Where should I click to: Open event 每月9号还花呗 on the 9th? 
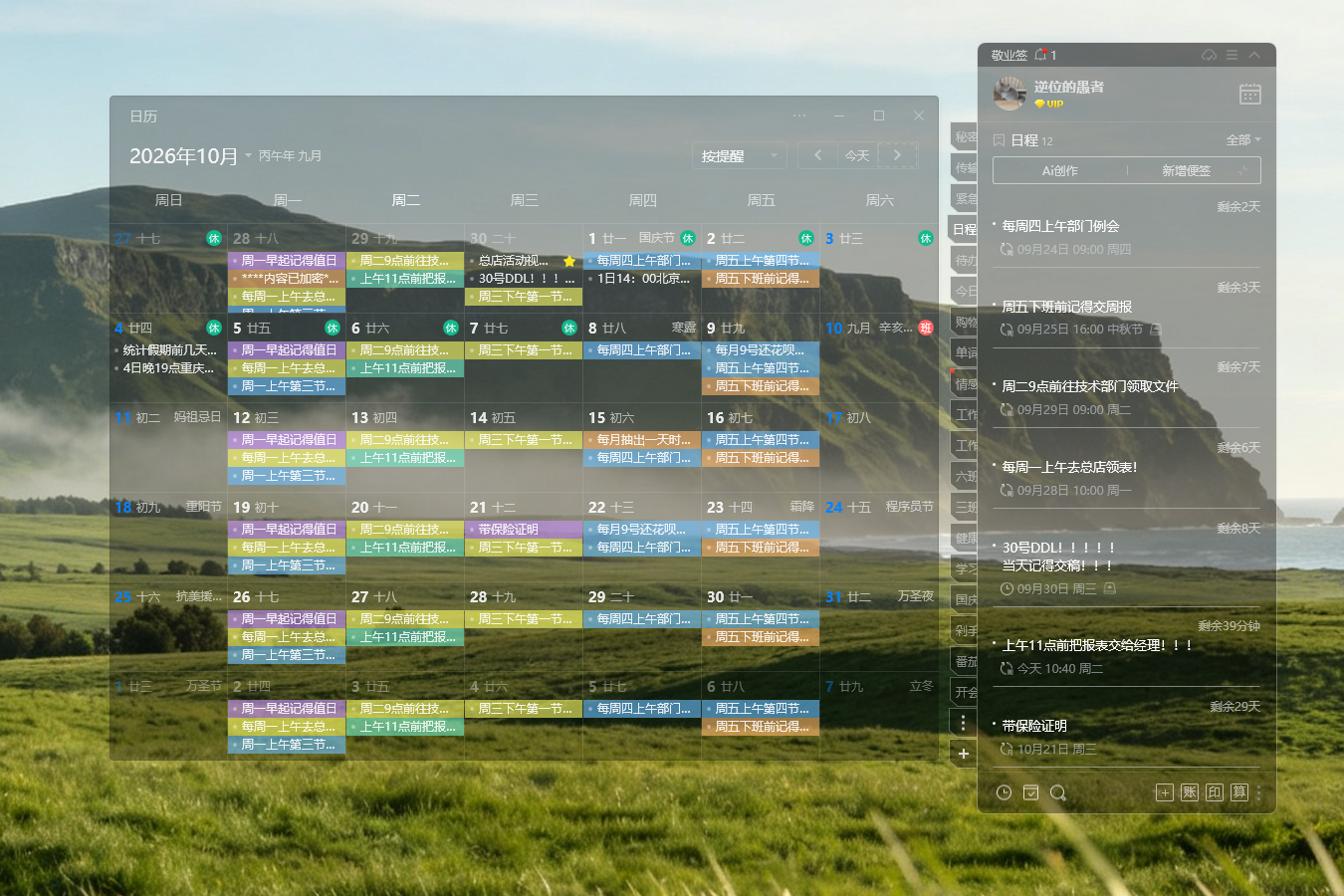pos(761,350)
